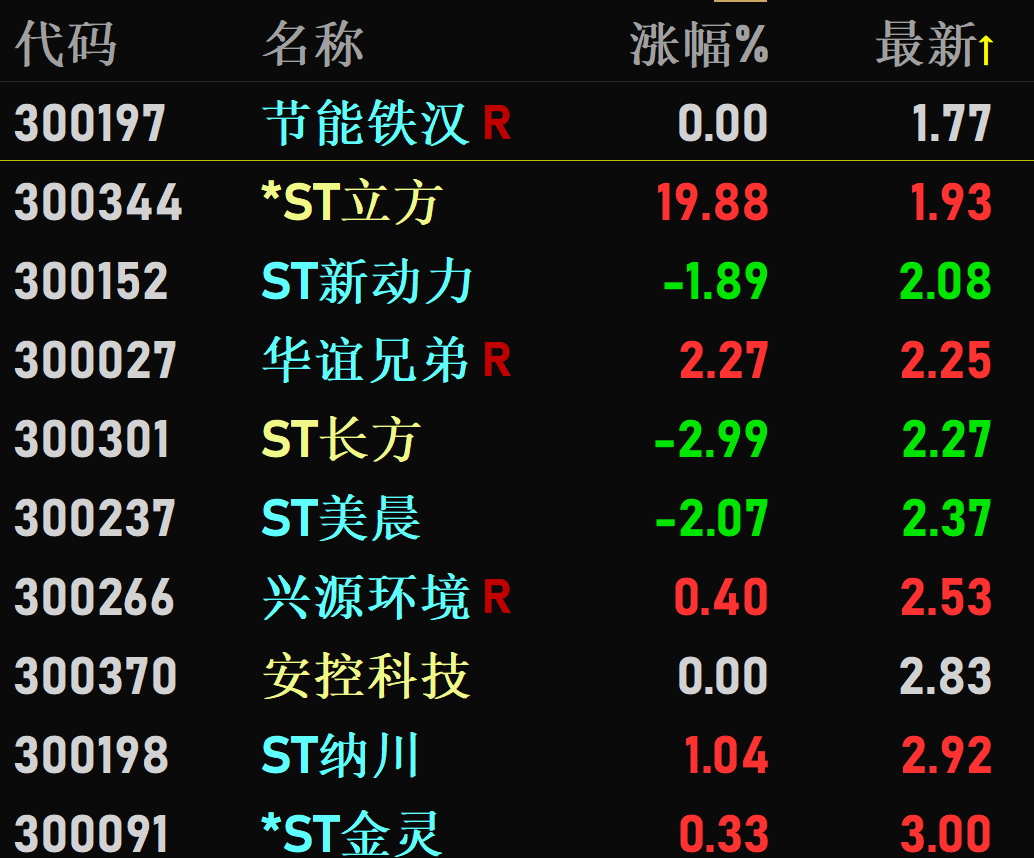Click change value -2.99
This screenshot has height=858, width=1034.
click(712, 439)
